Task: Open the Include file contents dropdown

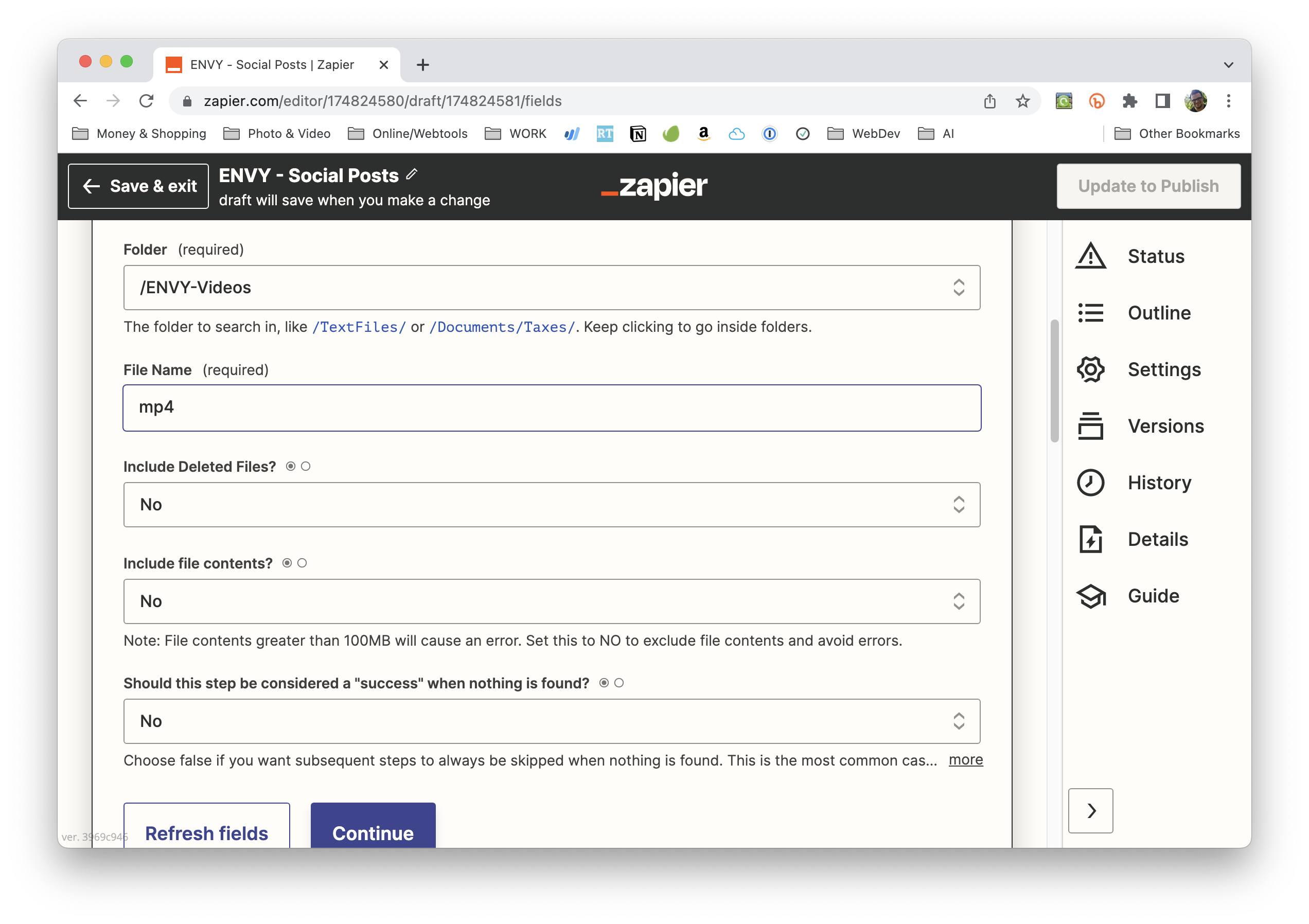Action: (x=552, y=601)
